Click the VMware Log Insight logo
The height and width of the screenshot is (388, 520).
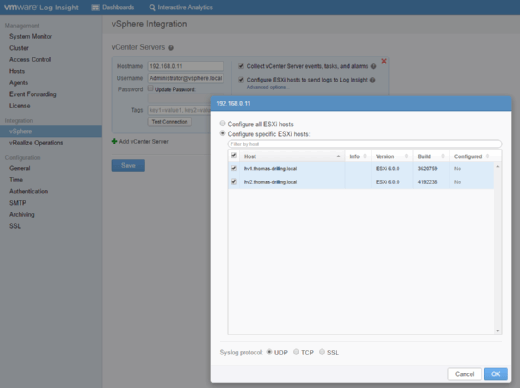(x=41, y=7)
